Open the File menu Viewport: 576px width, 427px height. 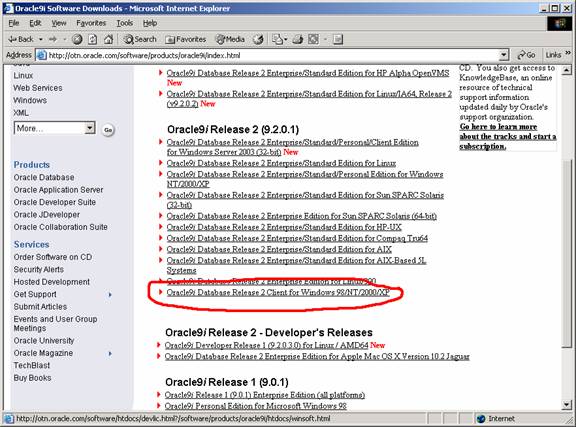[14, 23]
